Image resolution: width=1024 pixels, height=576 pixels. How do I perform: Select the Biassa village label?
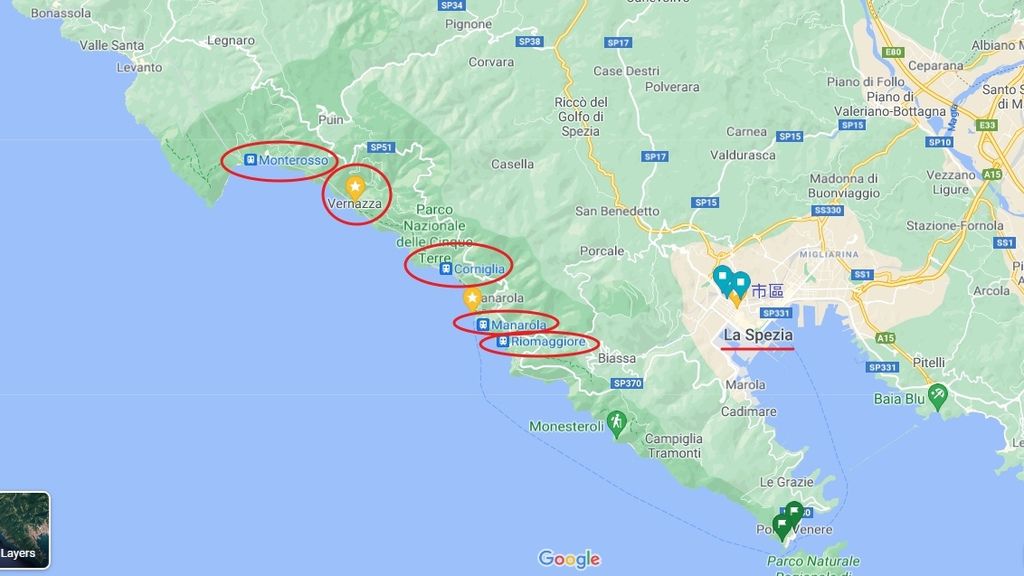616,358
